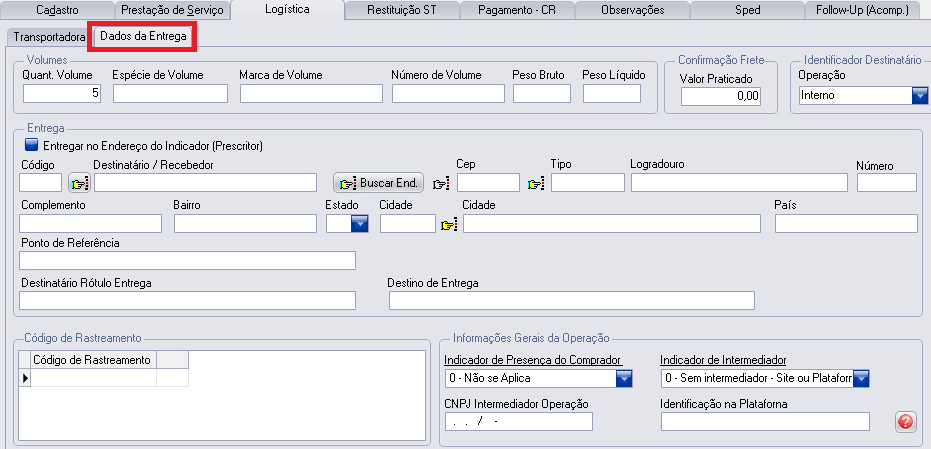Select the Dados da Entrega tab
Image resolution: width=931 pixels, height=449 pixels.
[x=143, y=37]
